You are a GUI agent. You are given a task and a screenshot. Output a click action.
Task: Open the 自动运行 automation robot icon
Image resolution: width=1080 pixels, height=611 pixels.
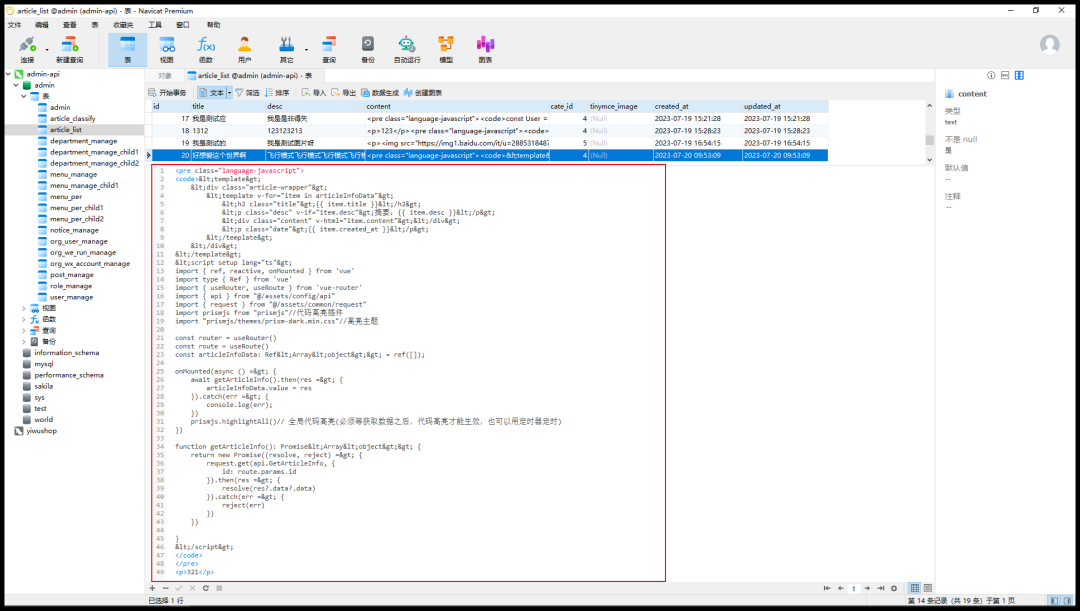click(406, 50)
